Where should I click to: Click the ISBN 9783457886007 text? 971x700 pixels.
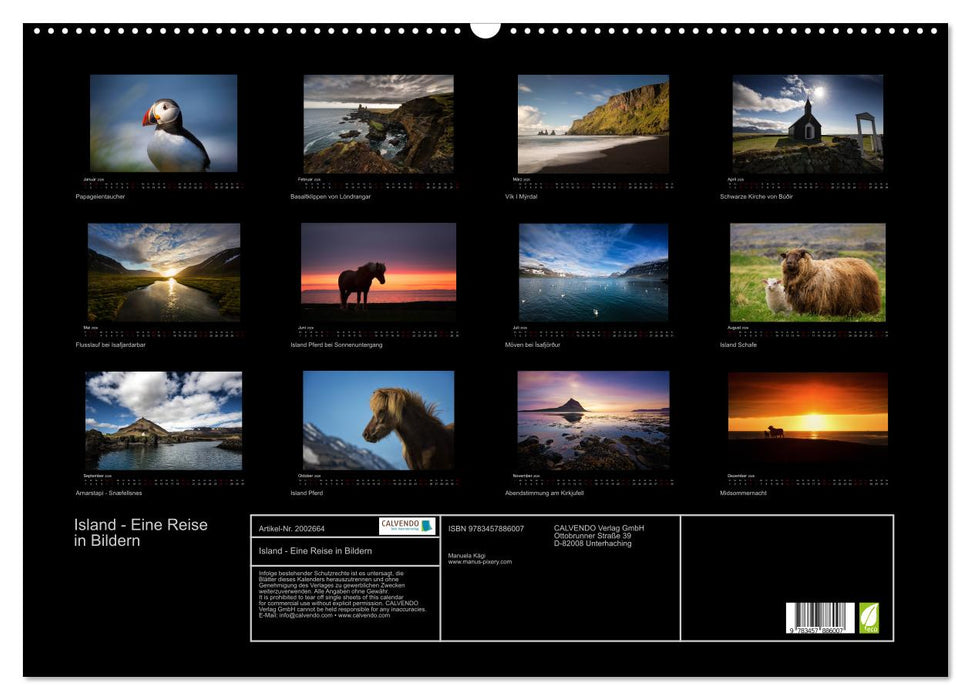click(486, 528)
